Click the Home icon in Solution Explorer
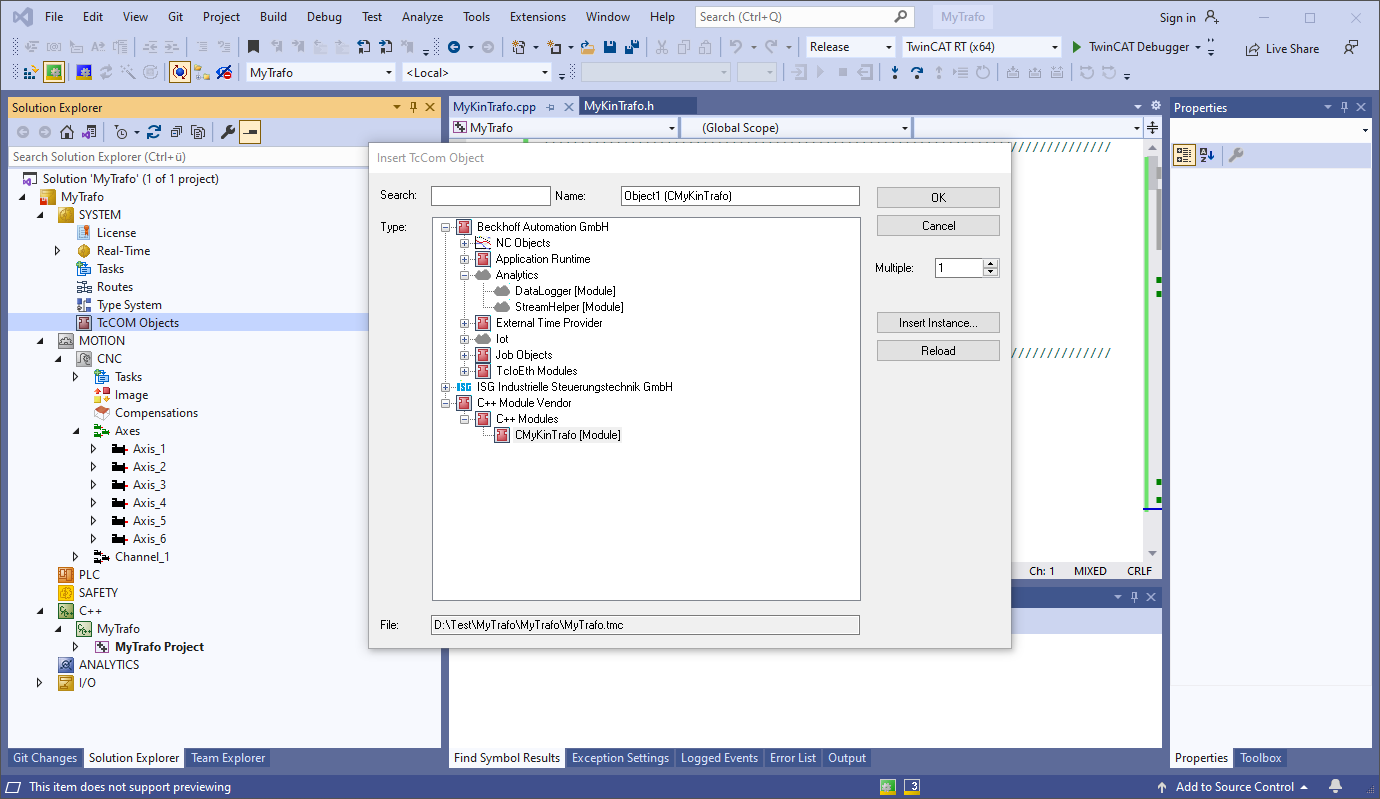This screenshot has height=799, width=1380. pos(67,132)
